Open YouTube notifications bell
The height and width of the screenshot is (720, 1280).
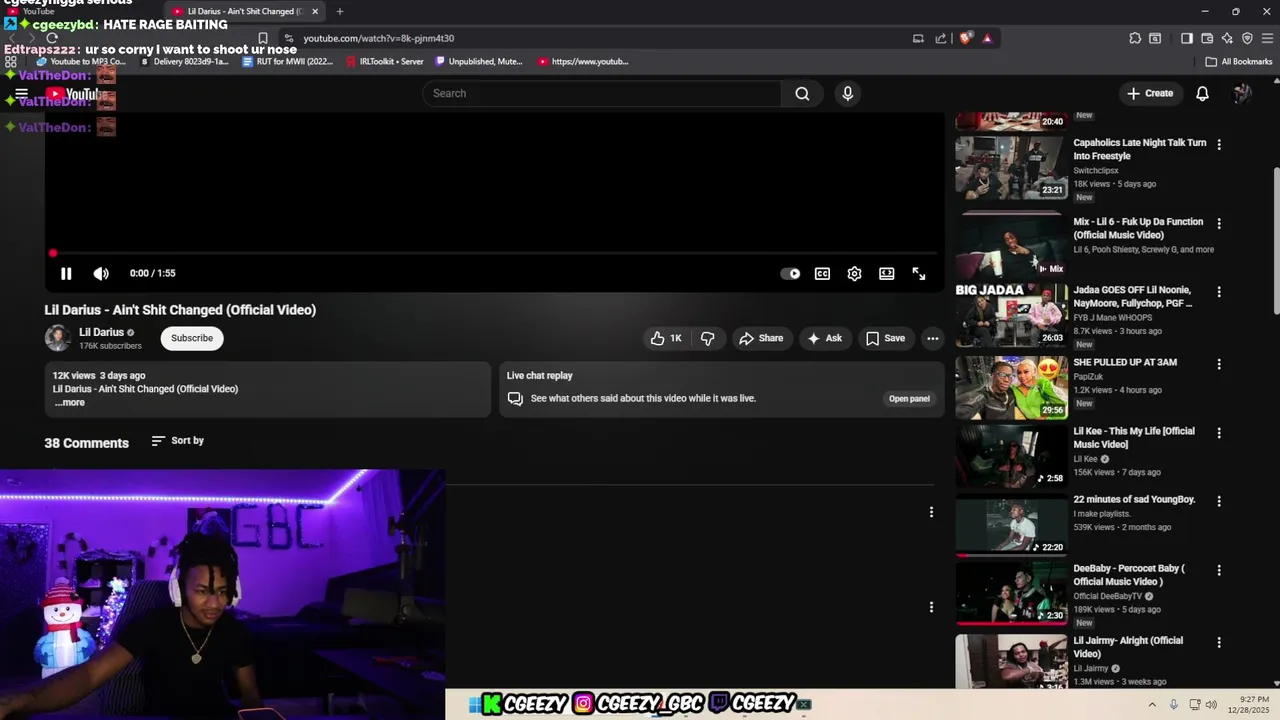tap(1203, 93)
